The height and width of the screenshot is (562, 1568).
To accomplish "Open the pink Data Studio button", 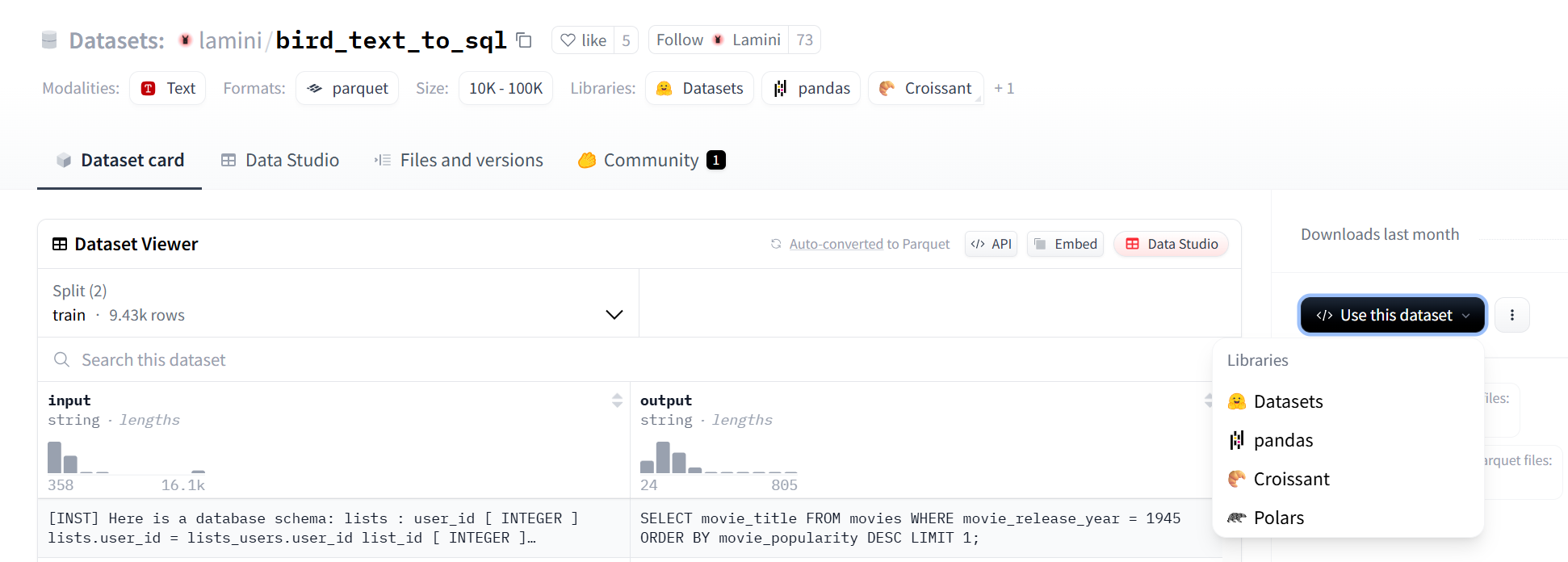I will tap(1171, 244).
